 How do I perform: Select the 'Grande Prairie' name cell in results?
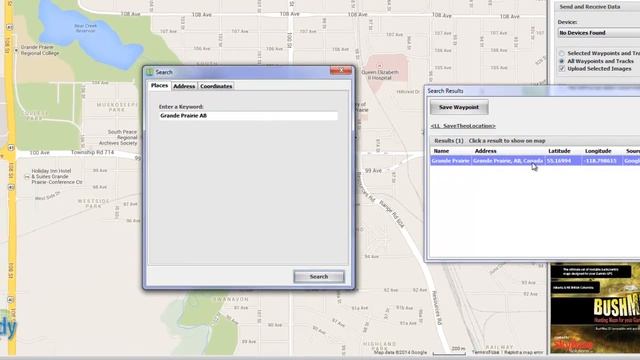451,161
